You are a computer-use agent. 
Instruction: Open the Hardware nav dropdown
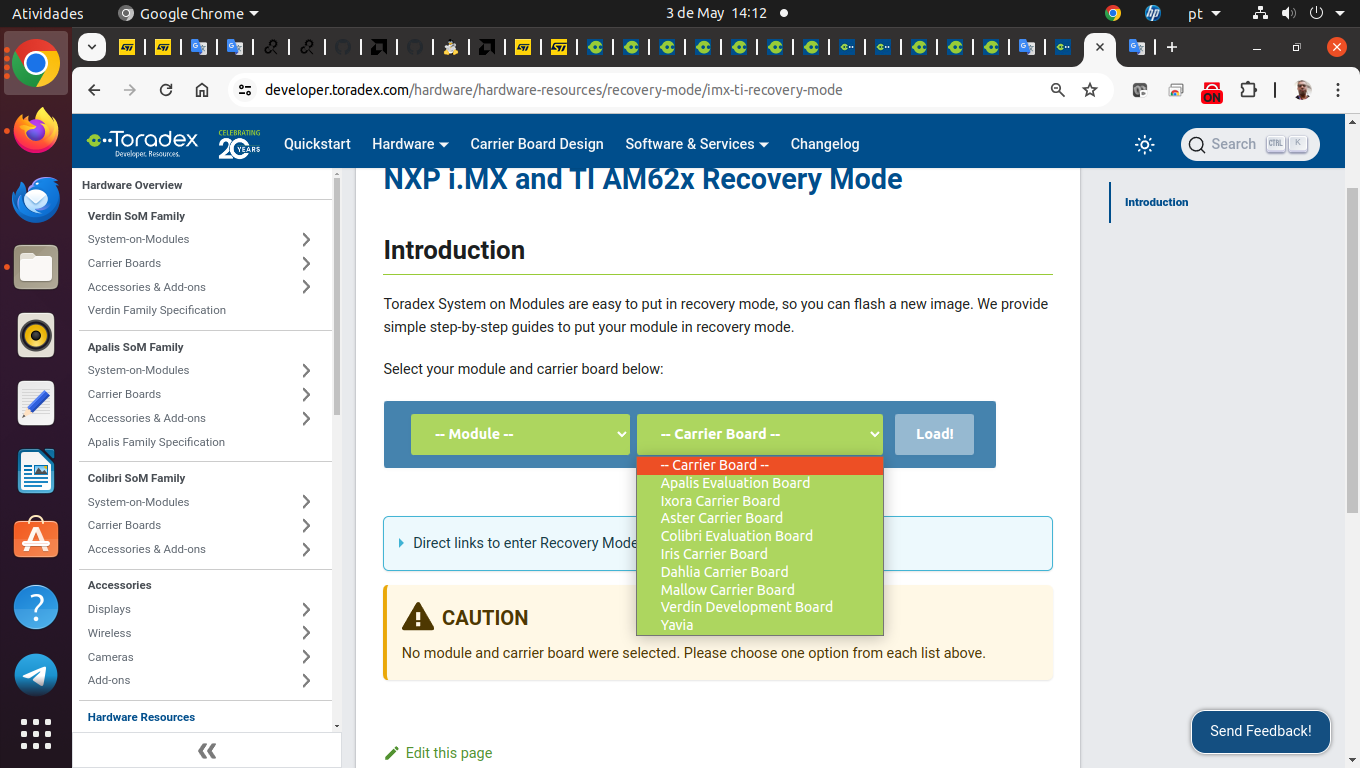(x=410, y=144)
